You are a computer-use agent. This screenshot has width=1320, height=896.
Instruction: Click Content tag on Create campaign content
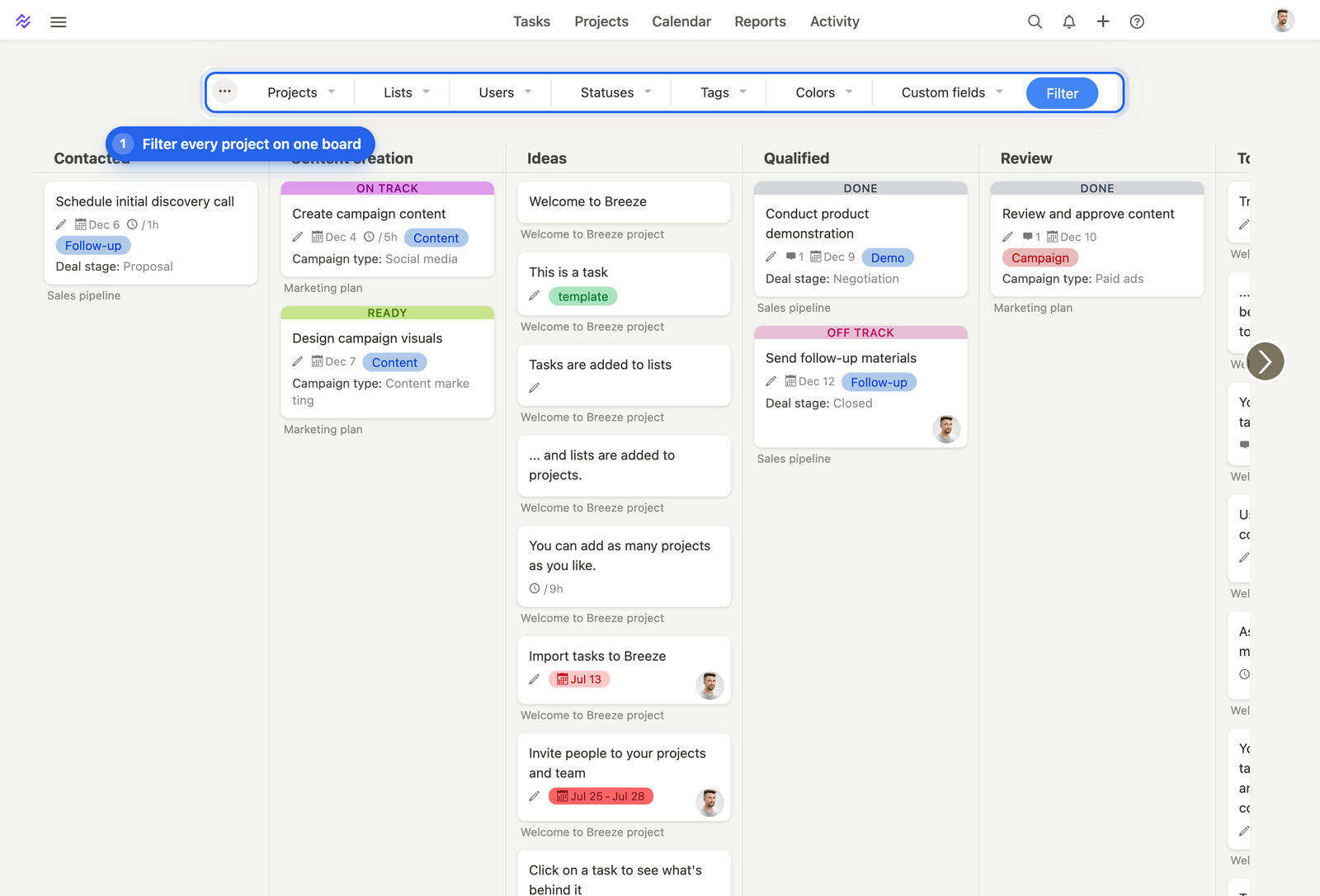tap(436, 238)
